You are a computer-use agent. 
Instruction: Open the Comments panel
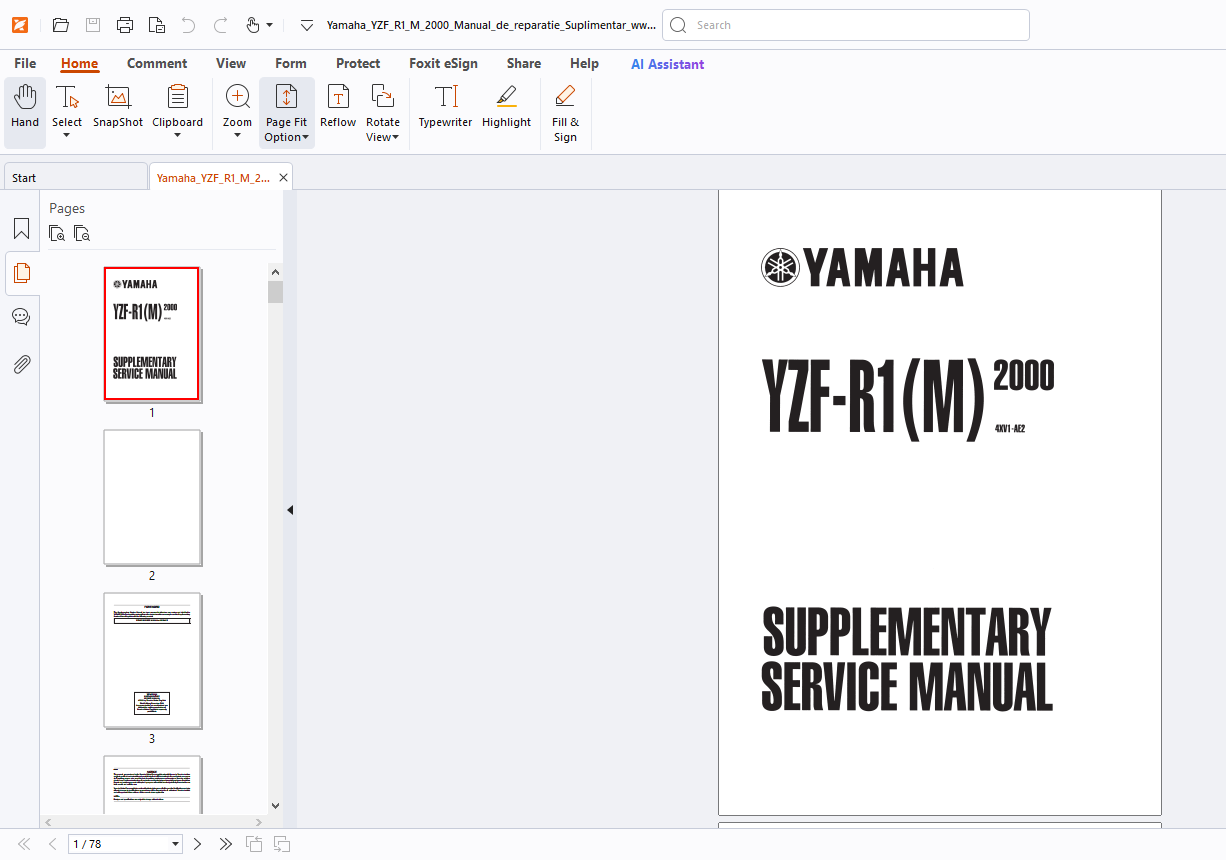coord(21,317)
